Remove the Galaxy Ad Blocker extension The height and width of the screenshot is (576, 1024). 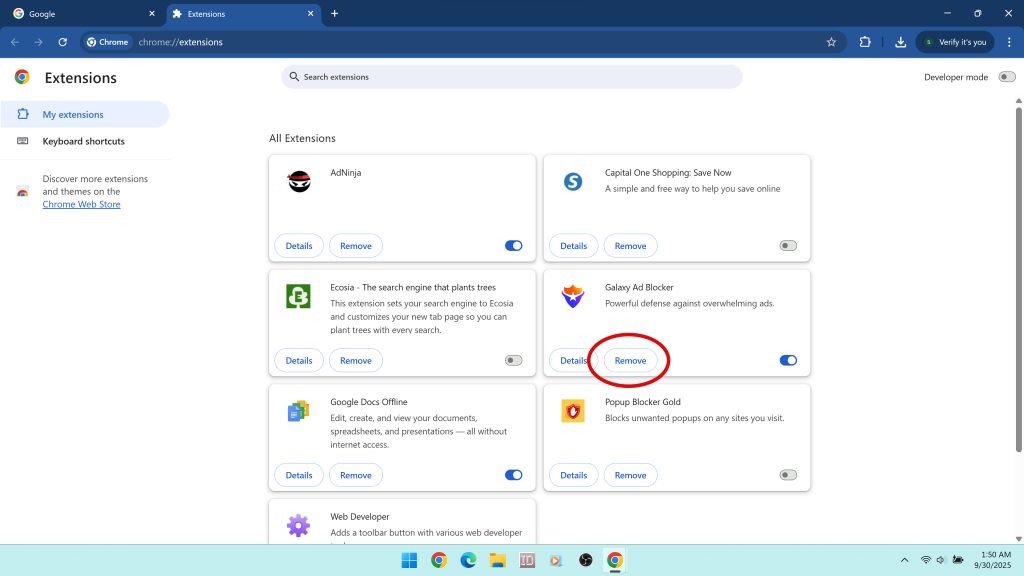click(x=630, y=360)
